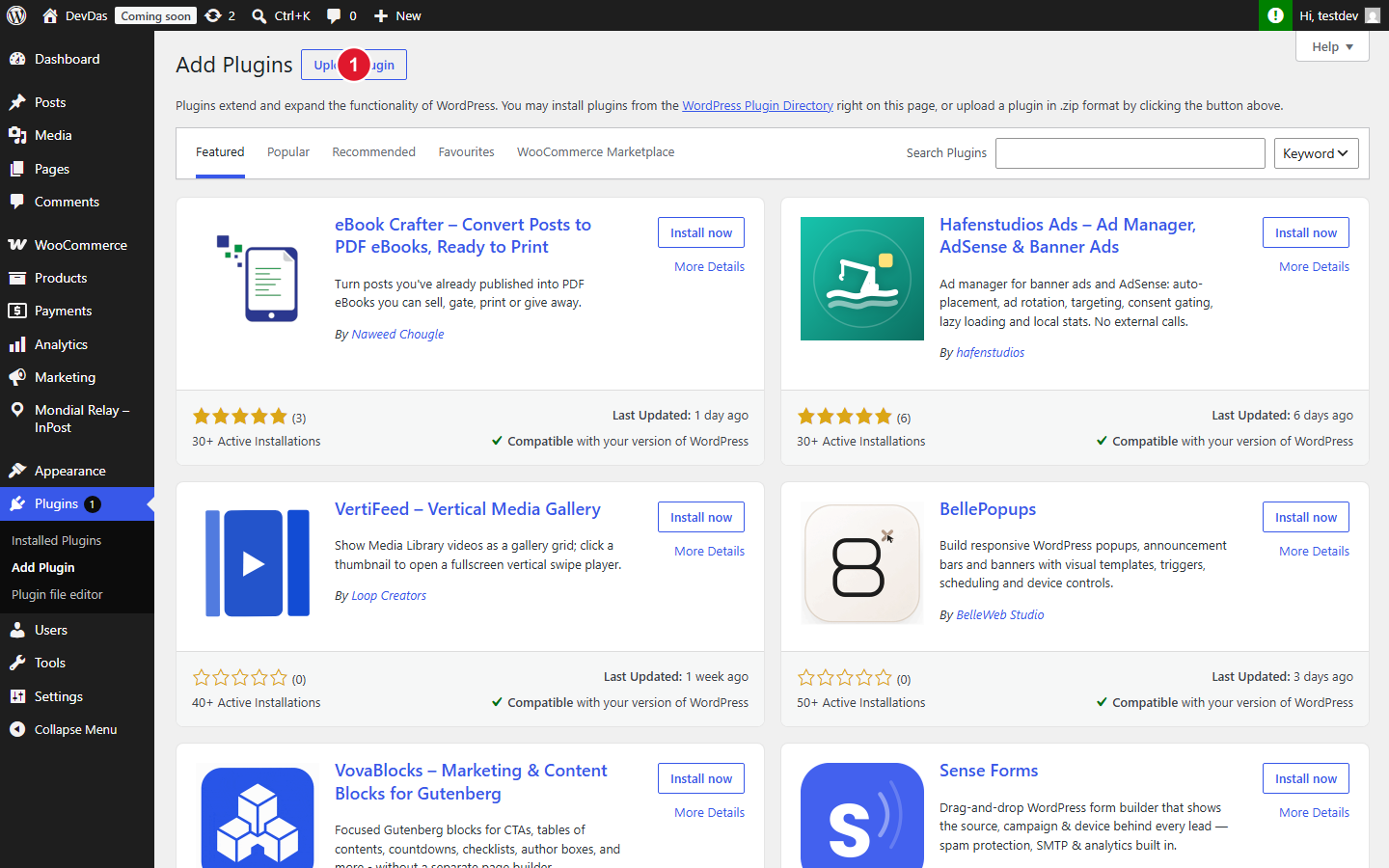Switch to the Recommended tab
The height and width of the screenshot is (868, 1389).
(x=373, y=152)
